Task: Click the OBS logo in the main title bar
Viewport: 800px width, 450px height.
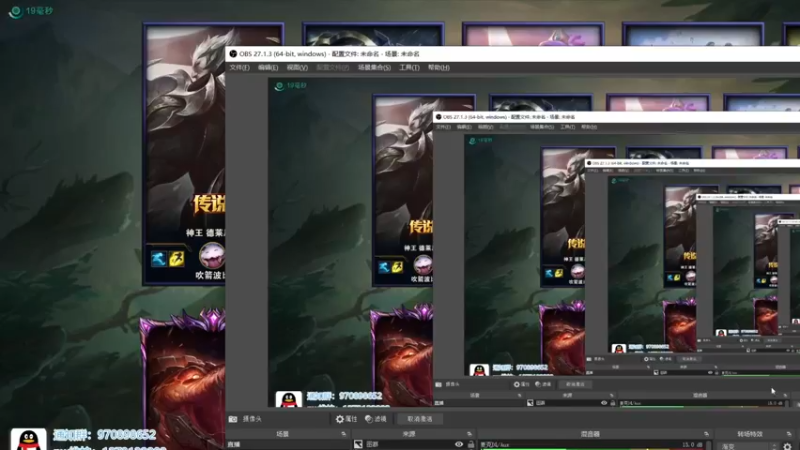Action: coord(233,54)
